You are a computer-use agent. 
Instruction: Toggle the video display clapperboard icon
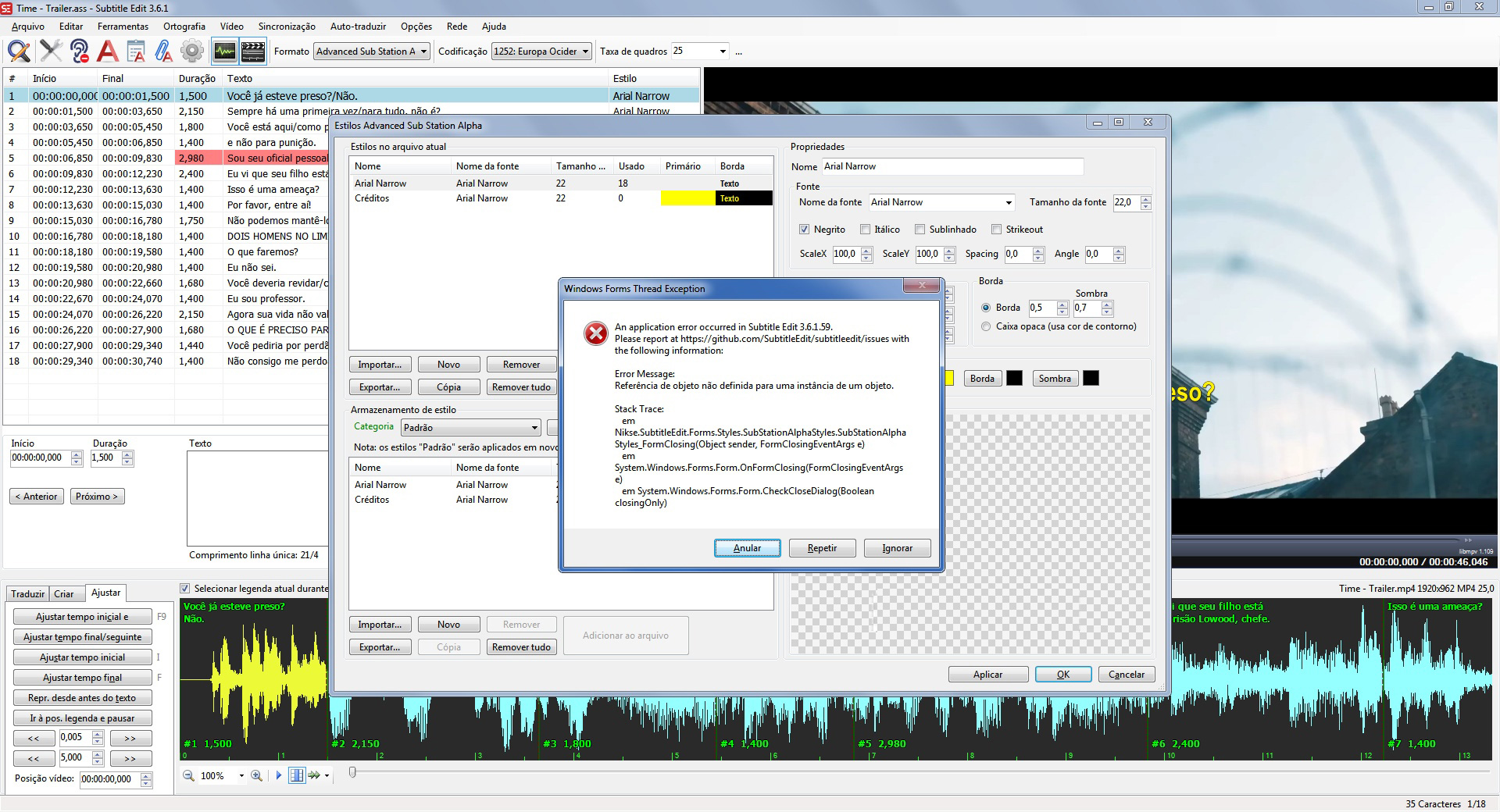click(252, 51)
